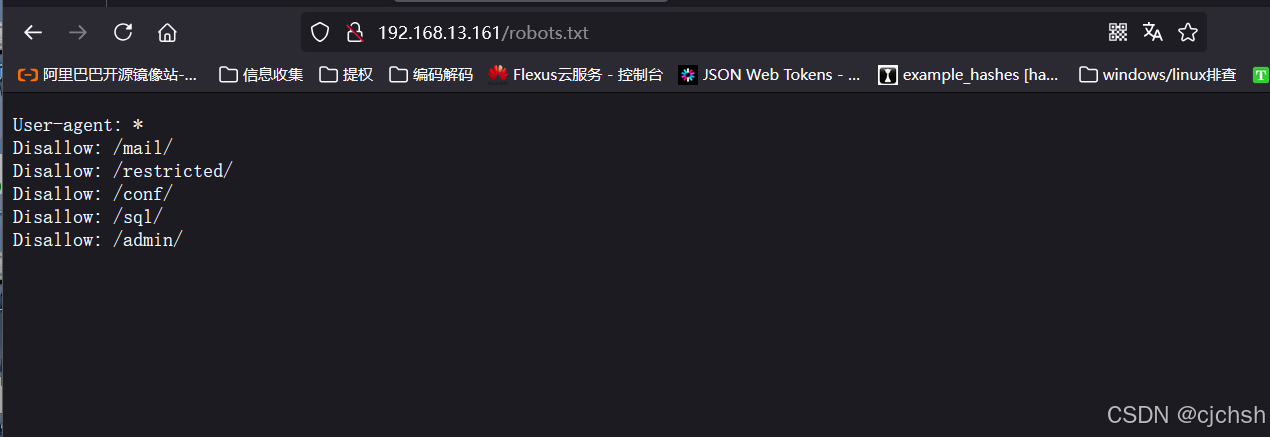Bookmark this page with the star
The image size is (1270, 437).
click(1188, 32)
